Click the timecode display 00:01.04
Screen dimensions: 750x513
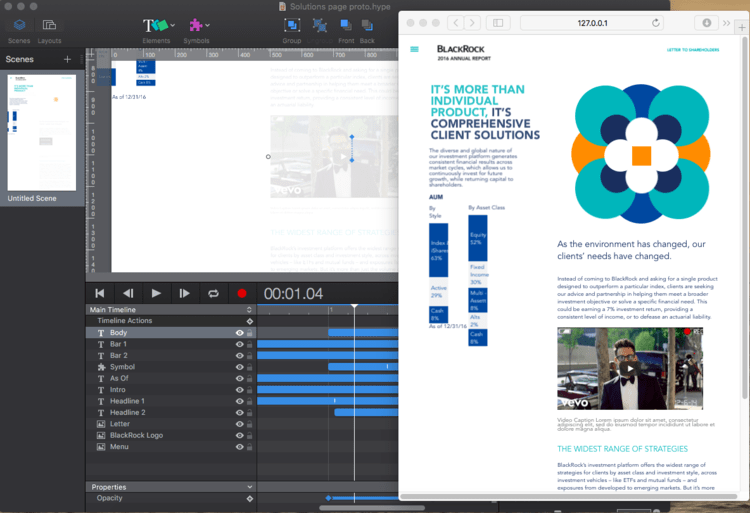(x=293, y=294)
